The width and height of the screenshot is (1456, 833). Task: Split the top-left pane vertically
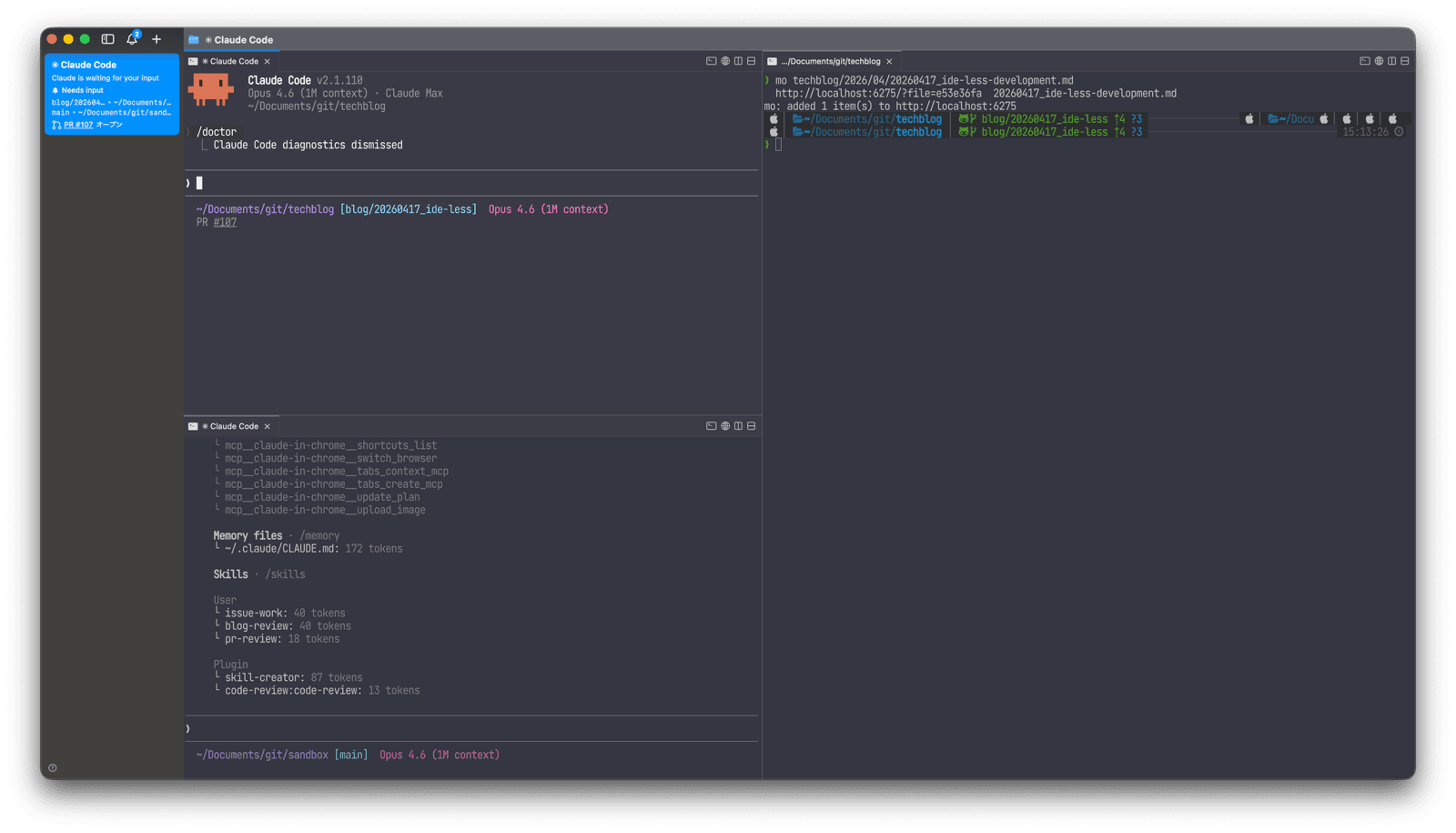coord(738,61)
